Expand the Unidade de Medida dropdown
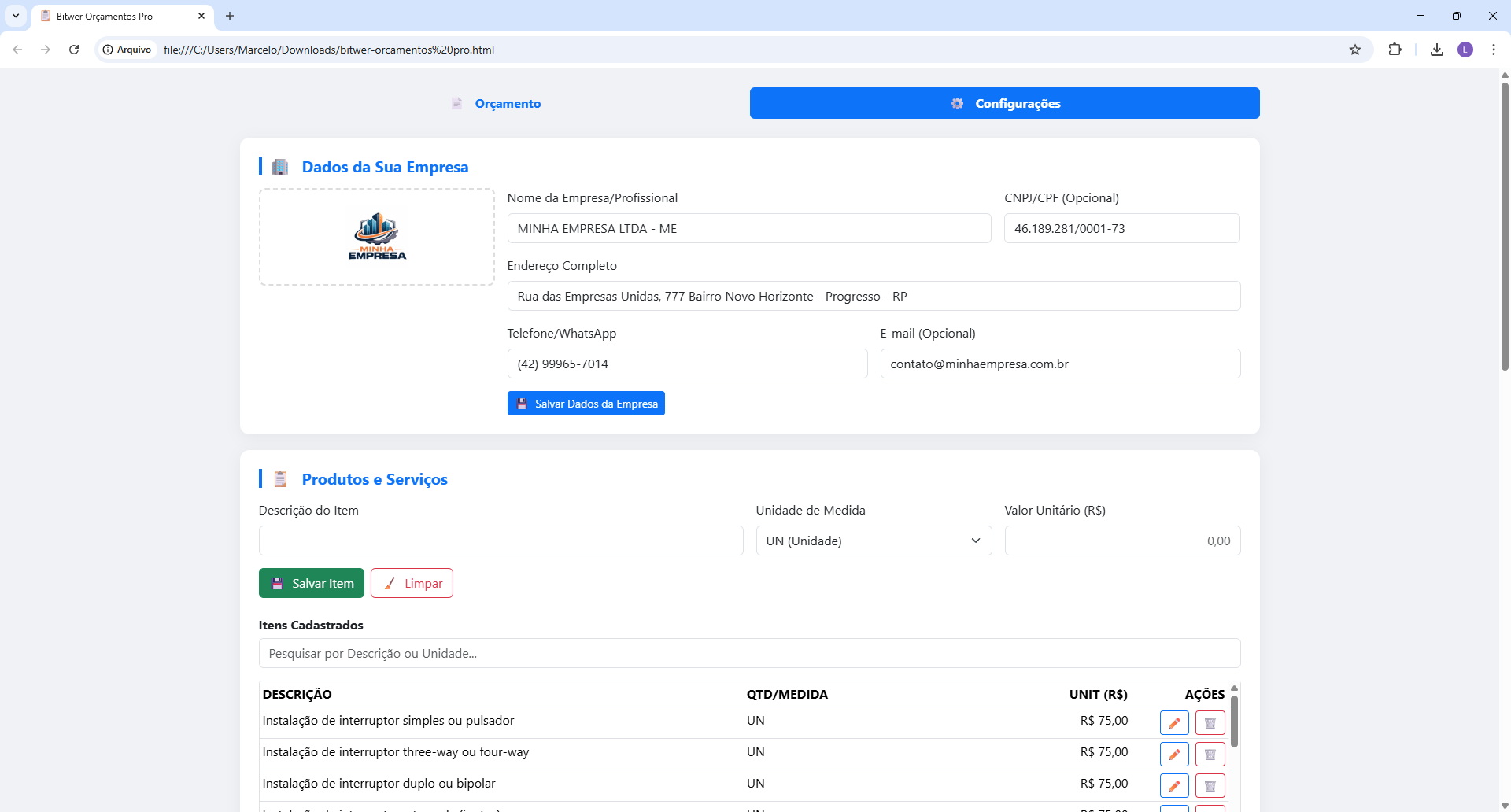The width and height of the screenshot is (1511, 812). tap(874, 541)
